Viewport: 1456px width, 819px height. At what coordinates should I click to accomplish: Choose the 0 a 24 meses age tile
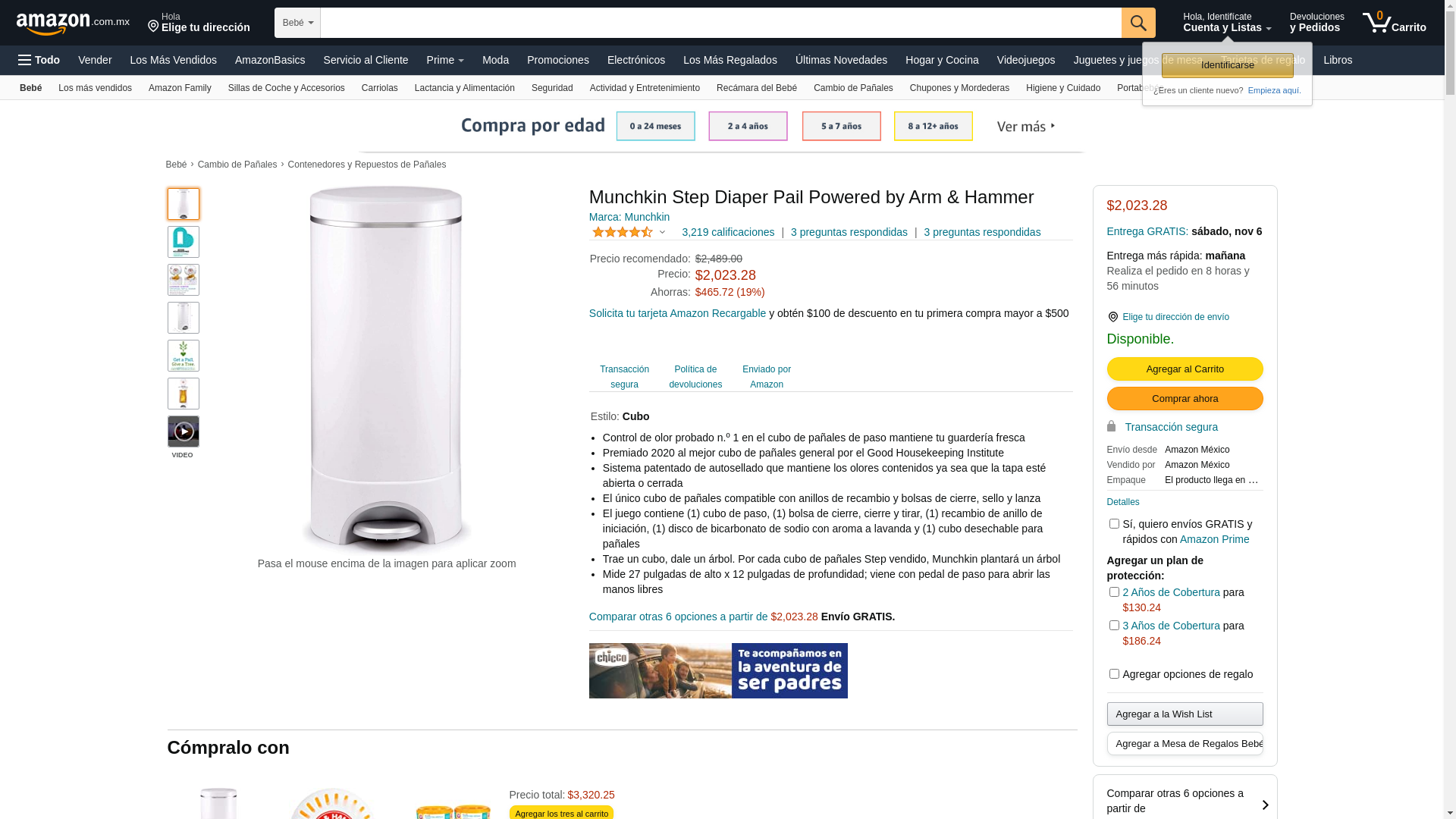coord(655,126)
